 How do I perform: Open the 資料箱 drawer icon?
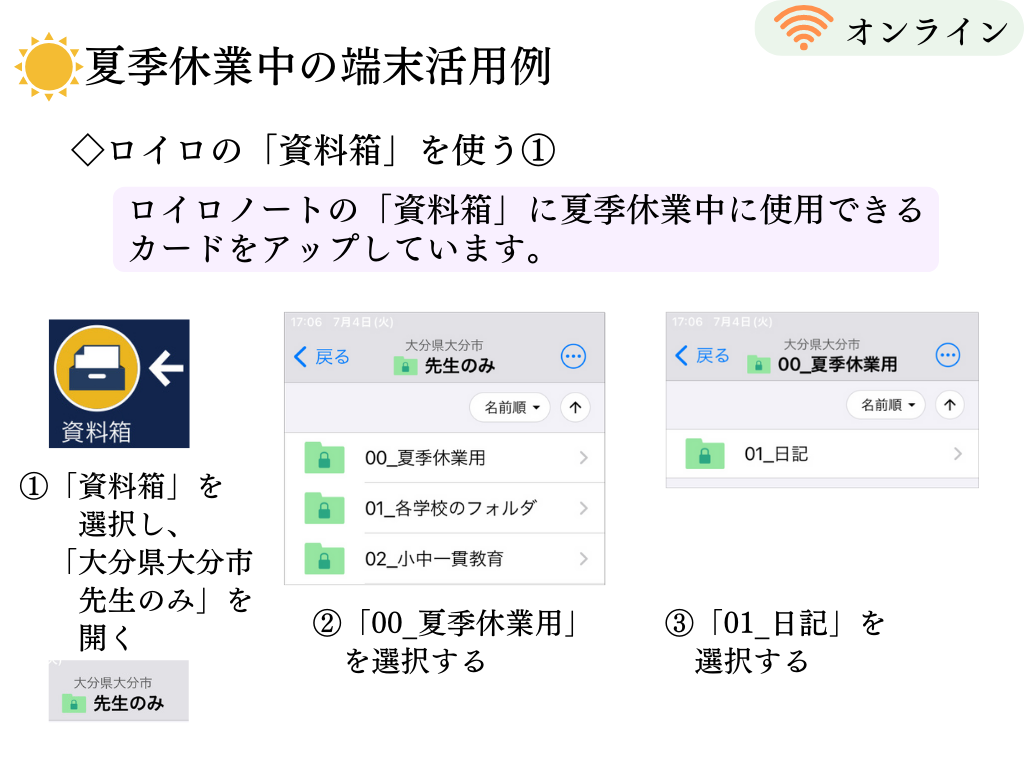[x=97, y=367]
